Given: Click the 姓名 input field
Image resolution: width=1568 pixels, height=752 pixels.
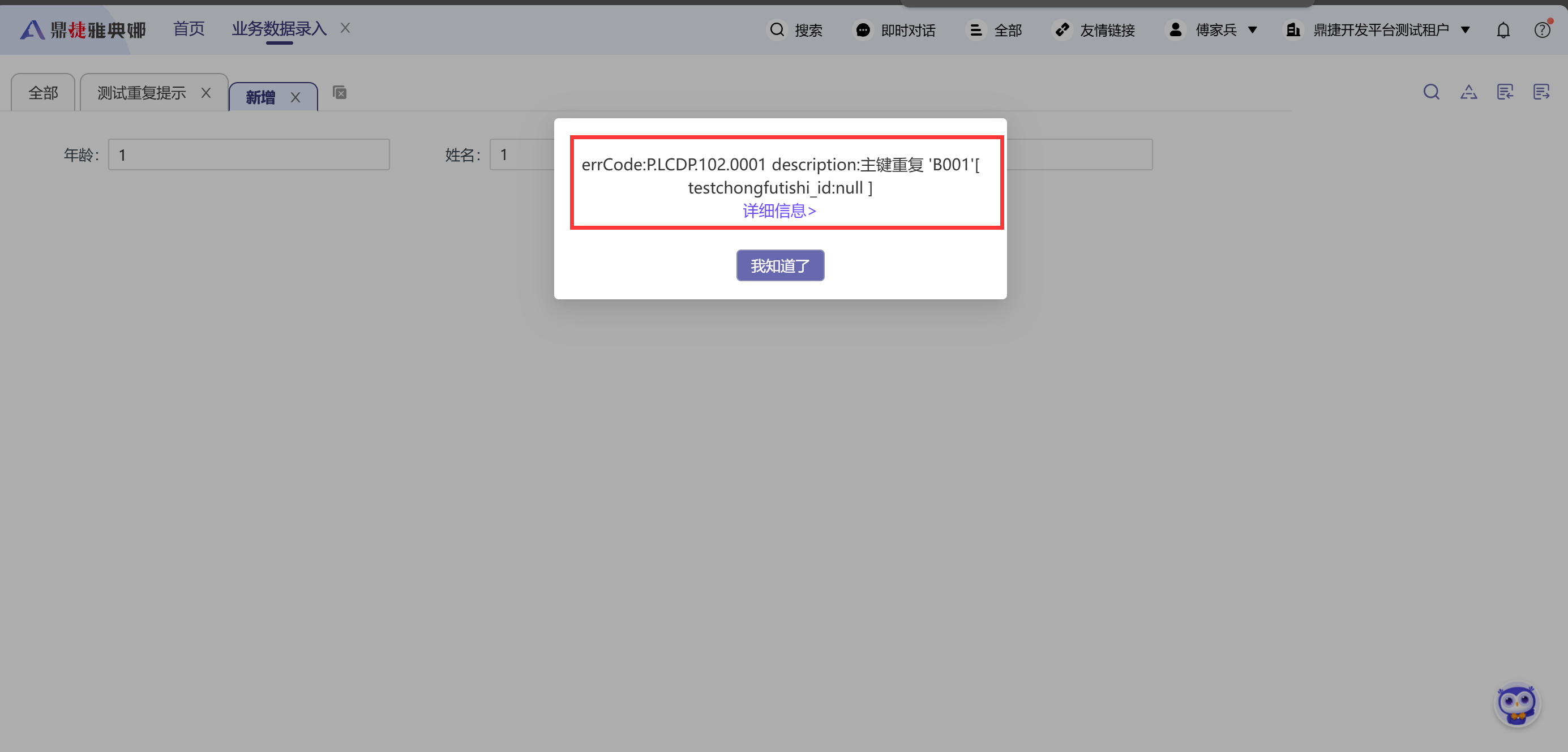Looking at the screenshot, I should [x=522, y=154].
